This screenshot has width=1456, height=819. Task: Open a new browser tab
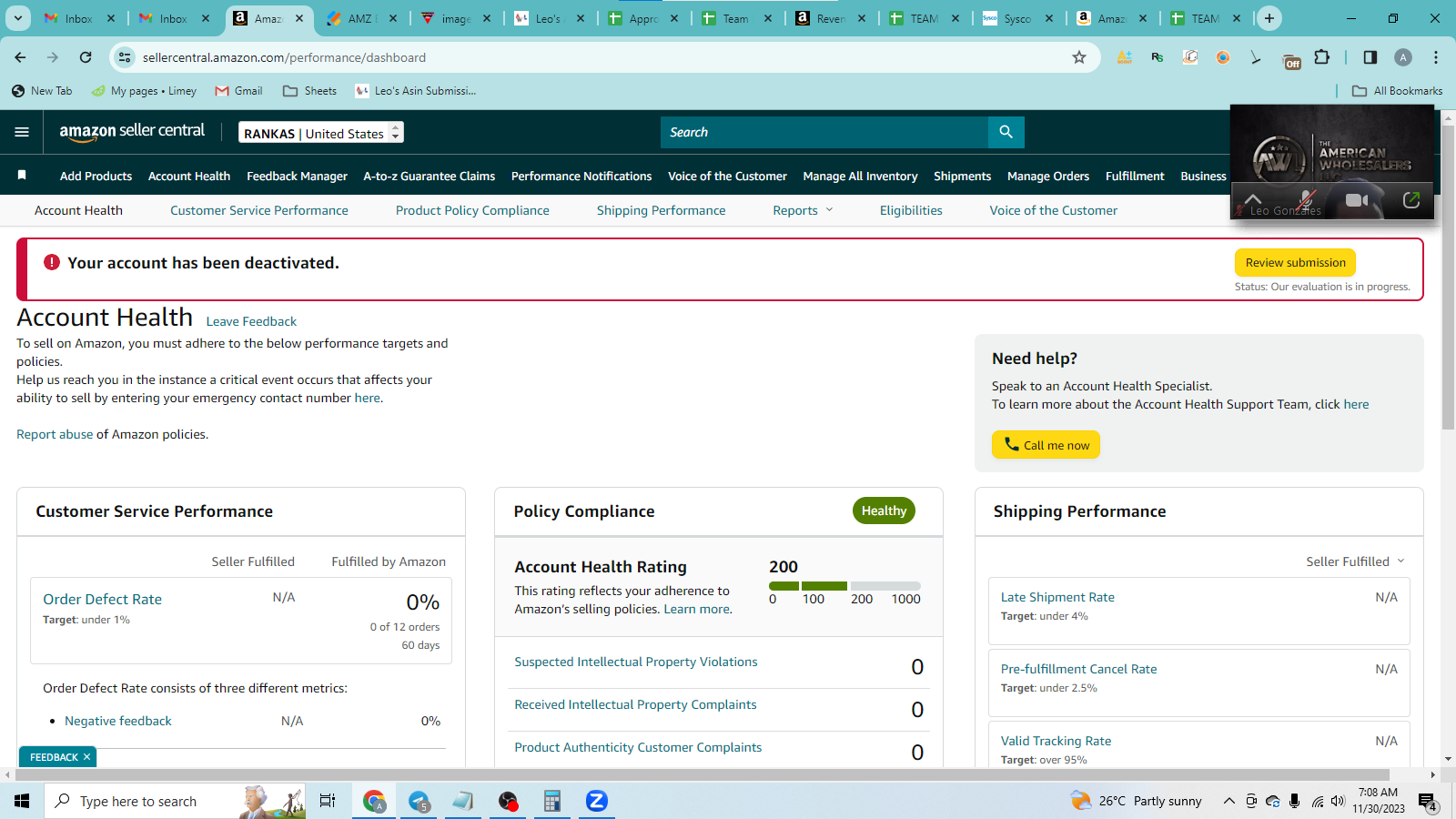(1269, 18)
